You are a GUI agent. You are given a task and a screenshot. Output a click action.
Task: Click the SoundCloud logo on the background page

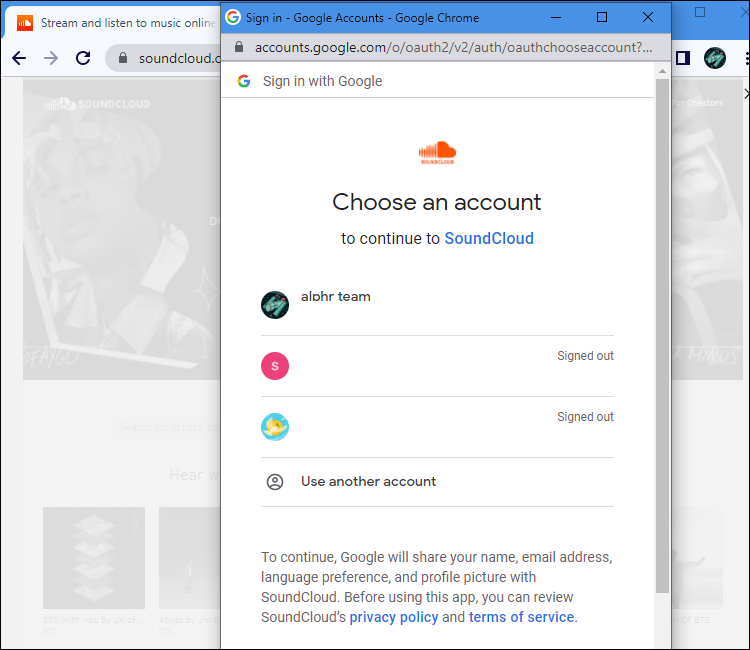(x=97, y=104)
